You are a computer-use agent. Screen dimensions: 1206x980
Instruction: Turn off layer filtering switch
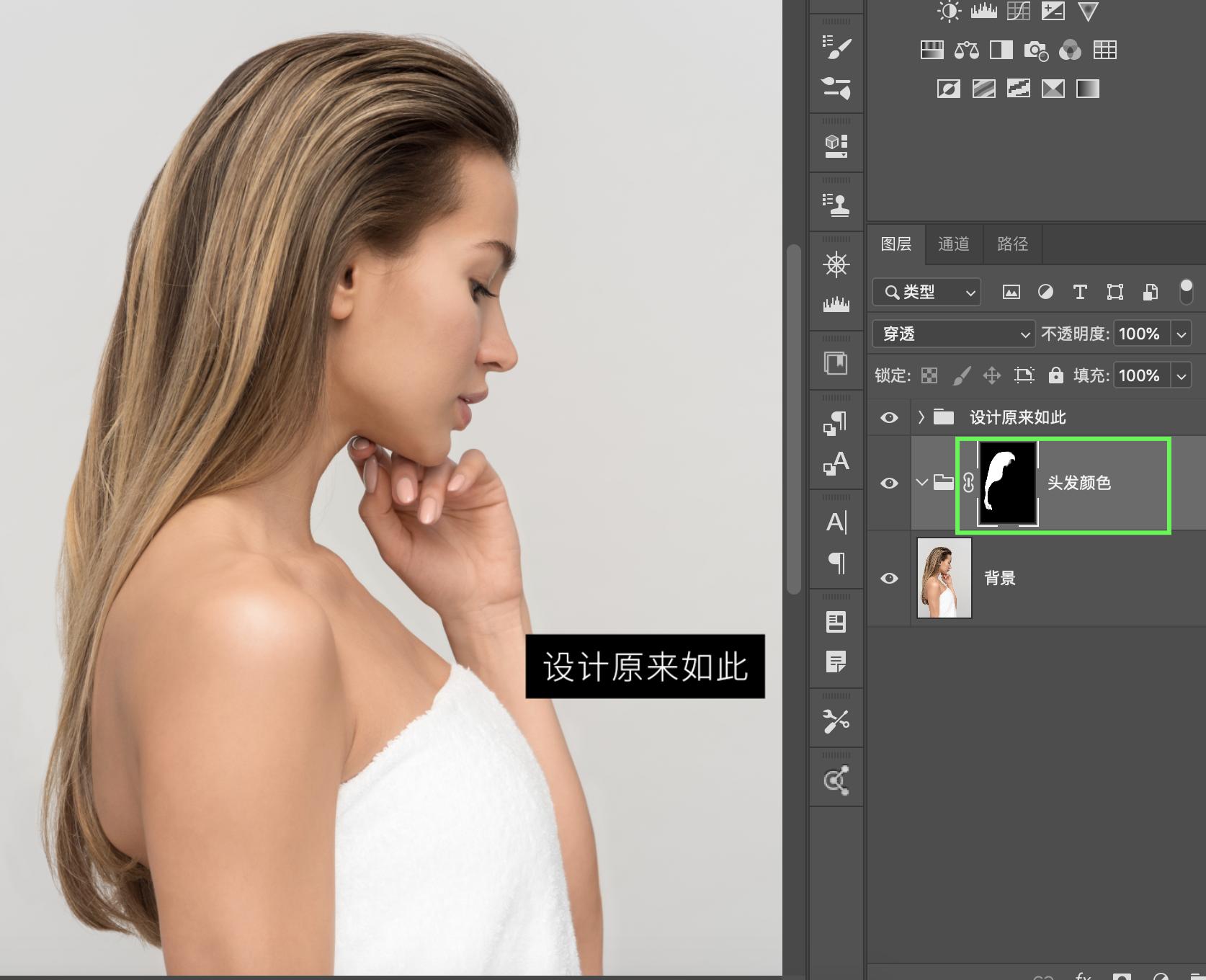coord(1185,292)
